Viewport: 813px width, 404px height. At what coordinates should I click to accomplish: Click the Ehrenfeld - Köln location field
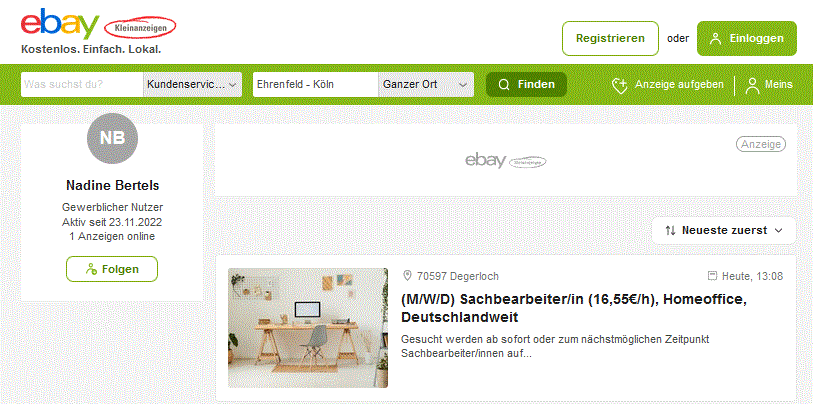[315, 85]
